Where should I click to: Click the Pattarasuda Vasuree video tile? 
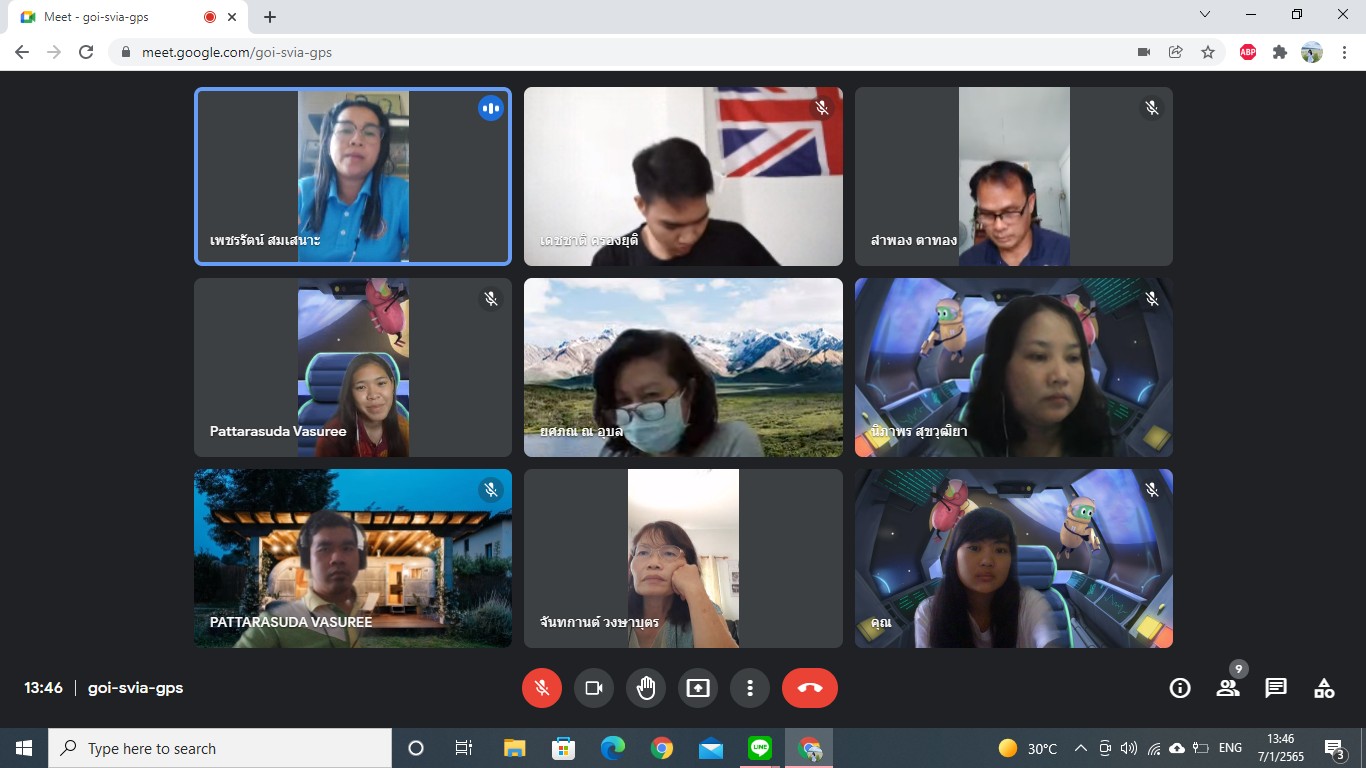(x=353, y=368)
